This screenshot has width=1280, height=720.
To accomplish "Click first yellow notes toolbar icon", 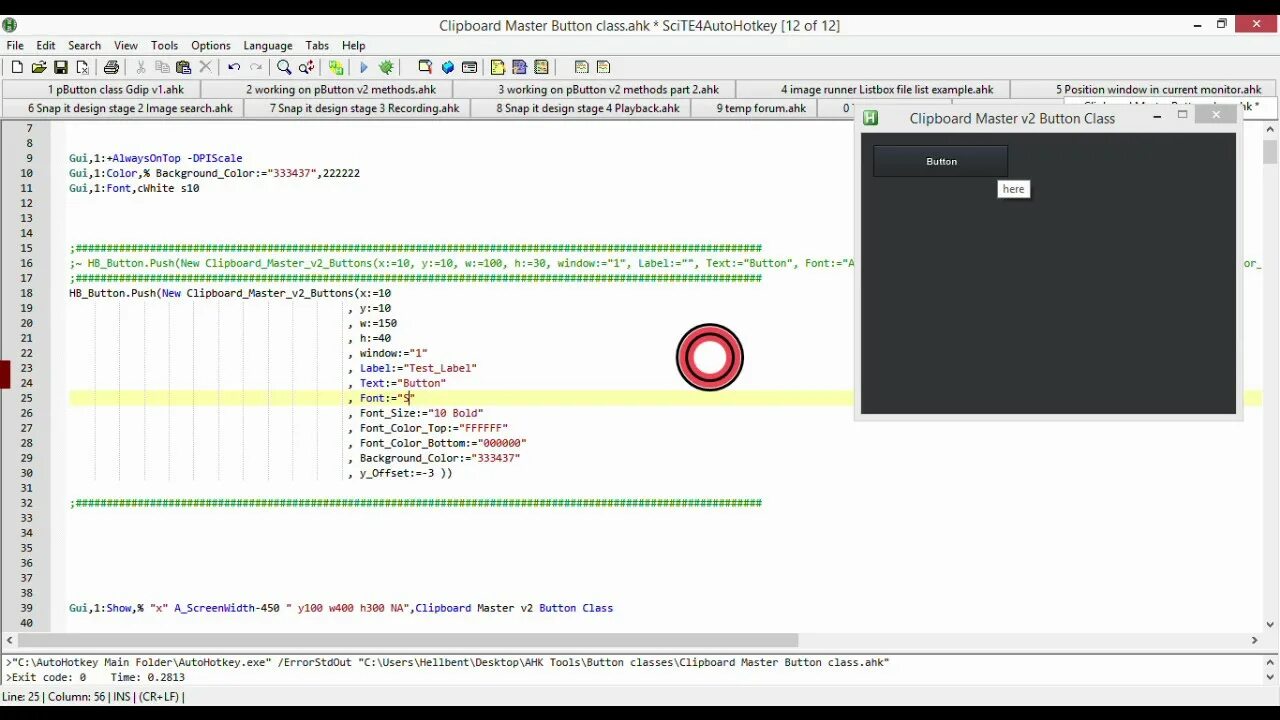I will tap(498, 67).
